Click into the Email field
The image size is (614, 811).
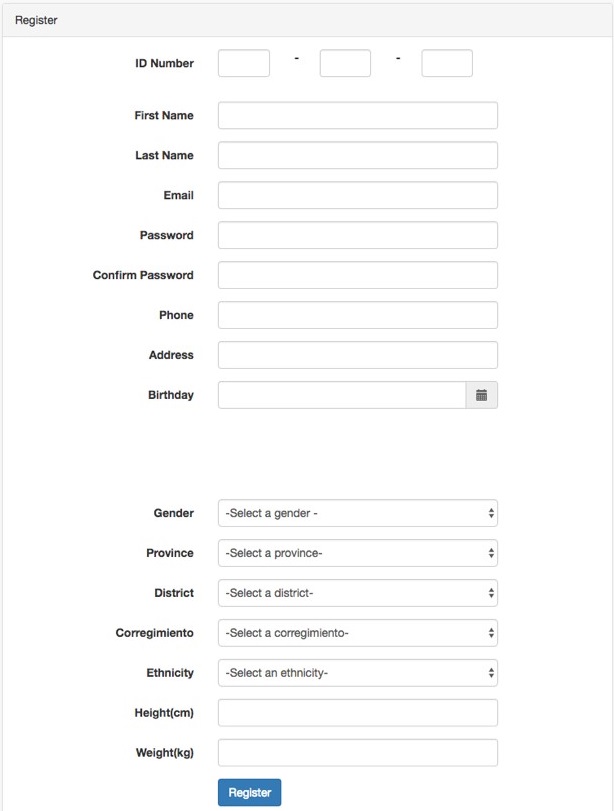(358, 195)
